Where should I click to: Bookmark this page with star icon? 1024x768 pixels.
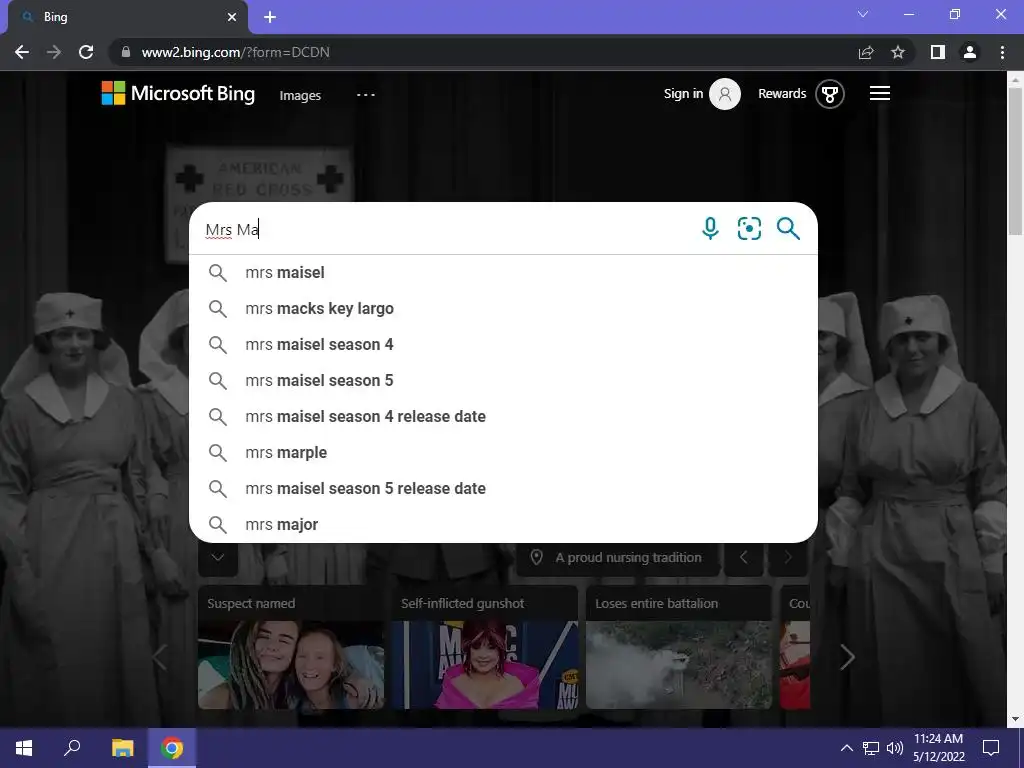(898, 52)
